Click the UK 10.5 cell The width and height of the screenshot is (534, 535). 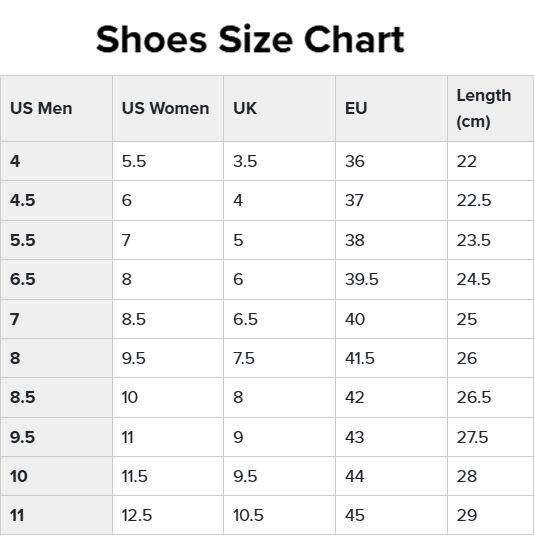279,515
